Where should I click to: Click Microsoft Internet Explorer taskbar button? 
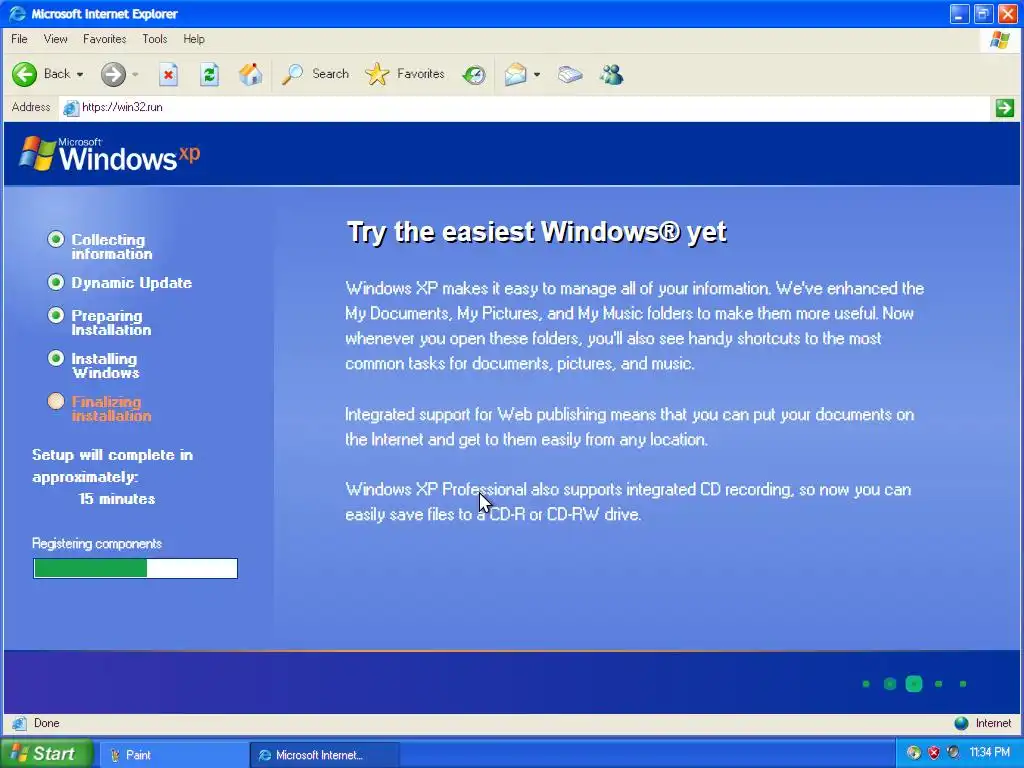pos(325,755)
